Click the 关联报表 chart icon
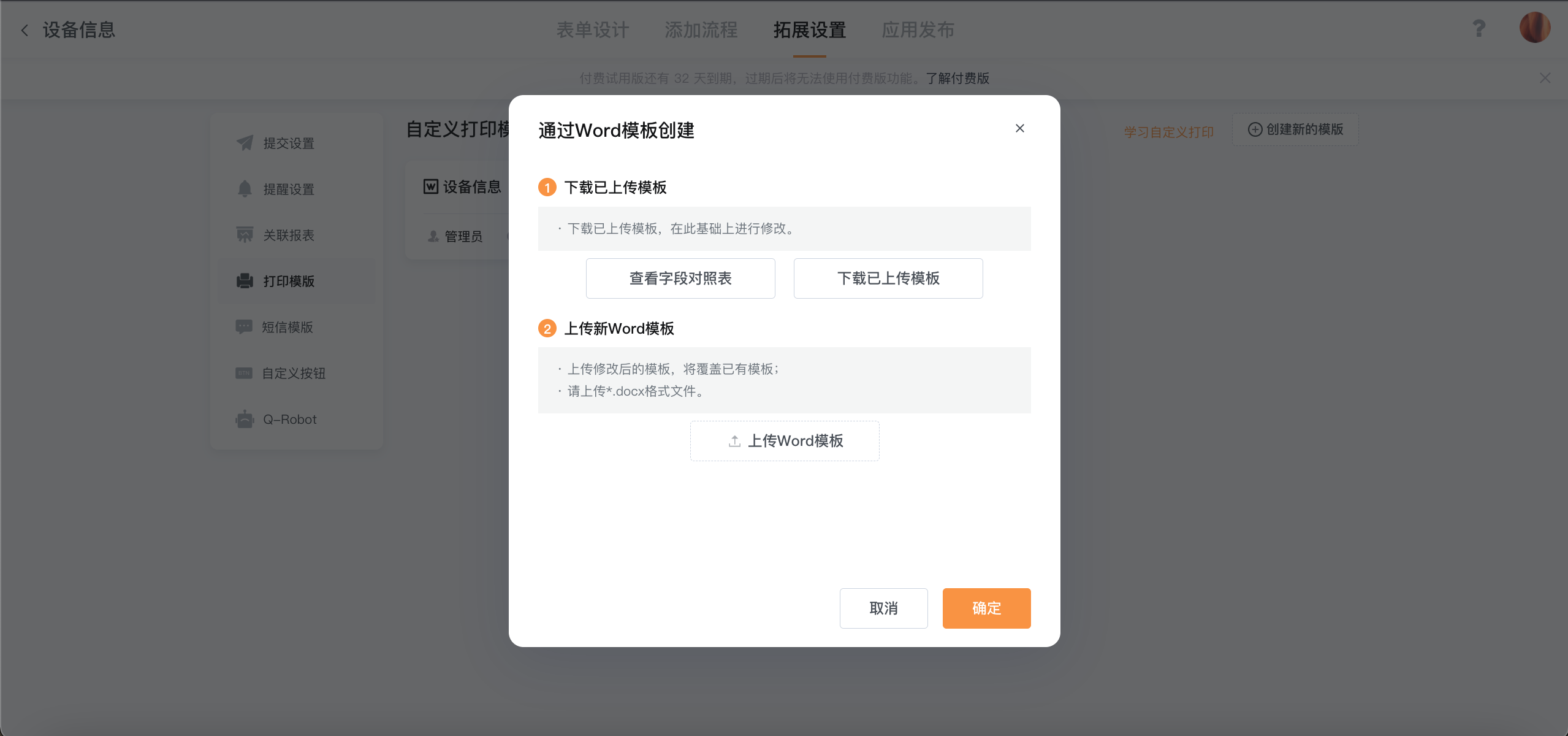Screen dimensions: 1568x736 [245, 235]
